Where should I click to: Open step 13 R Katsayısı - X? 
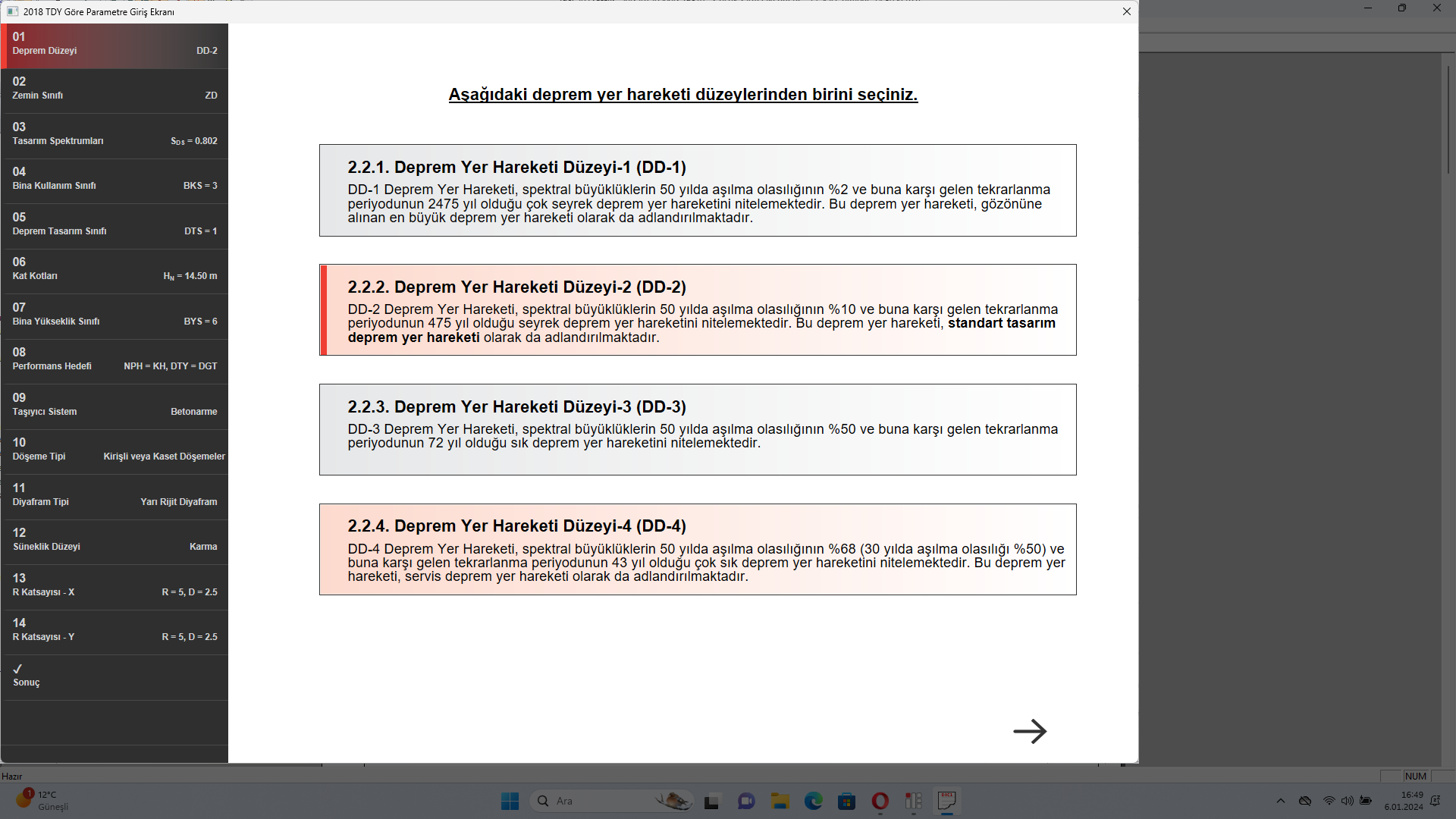tap(114, 585)
